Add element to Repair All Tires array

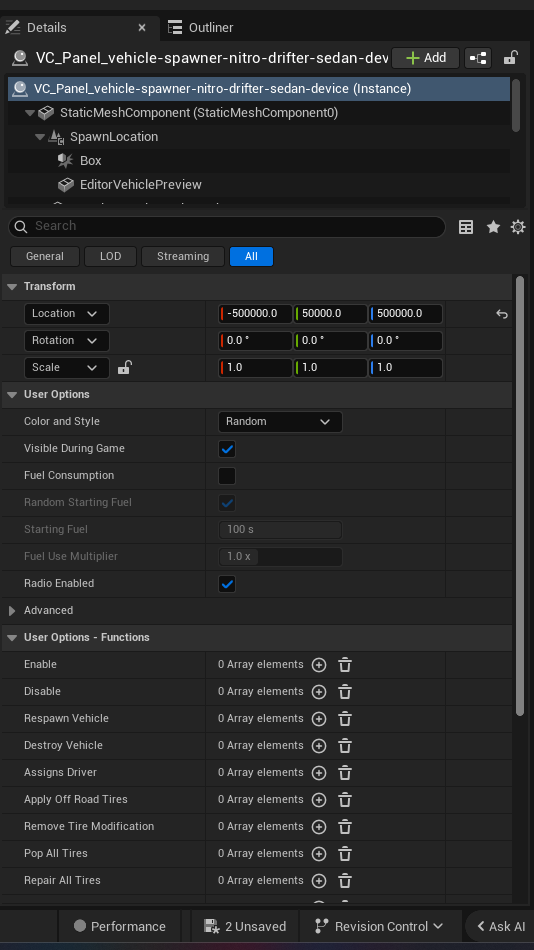[x=319, y=880]
